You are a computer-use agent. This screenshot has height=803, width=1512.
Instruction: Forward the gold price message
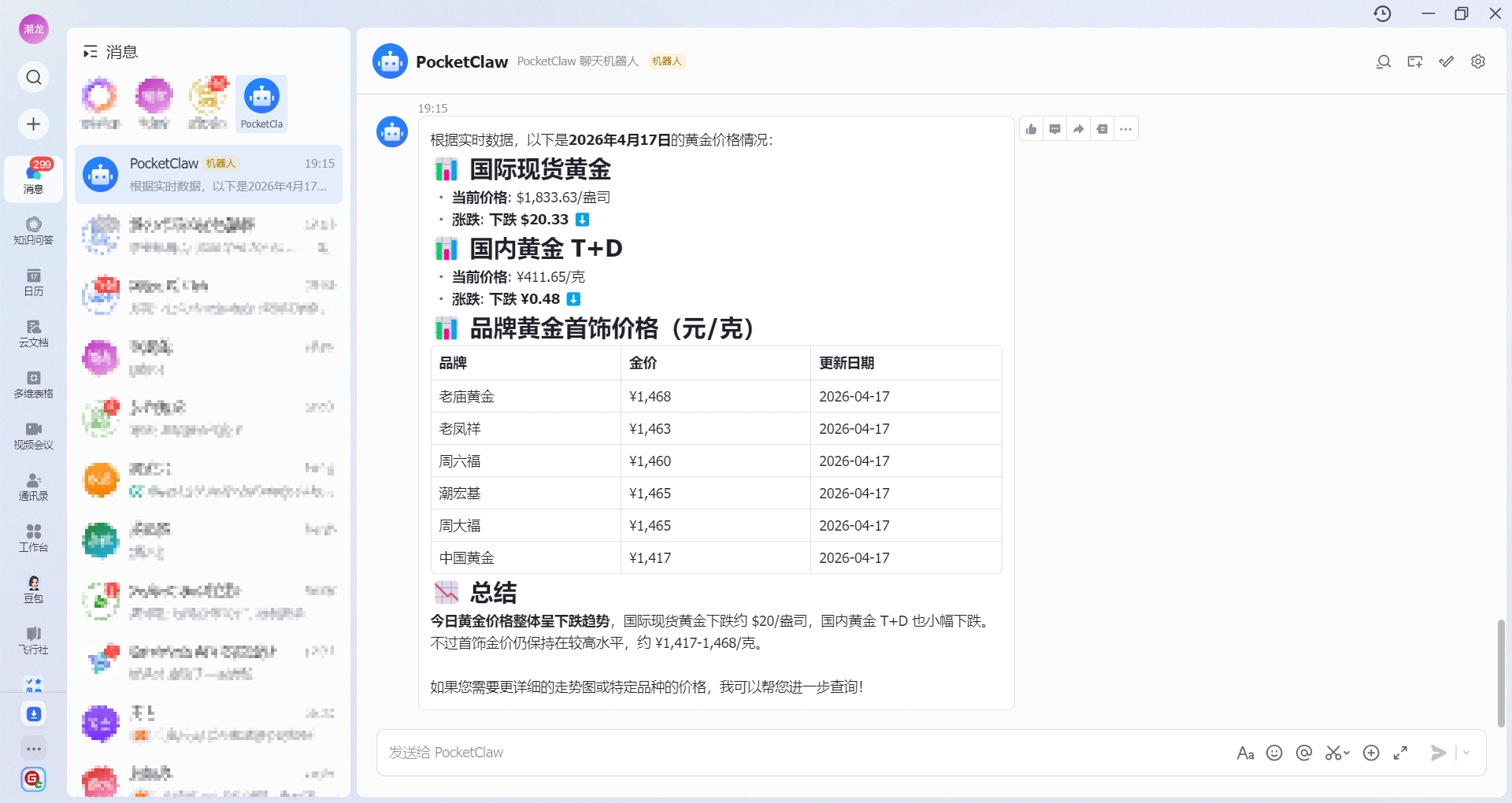tap(1079, 129)
